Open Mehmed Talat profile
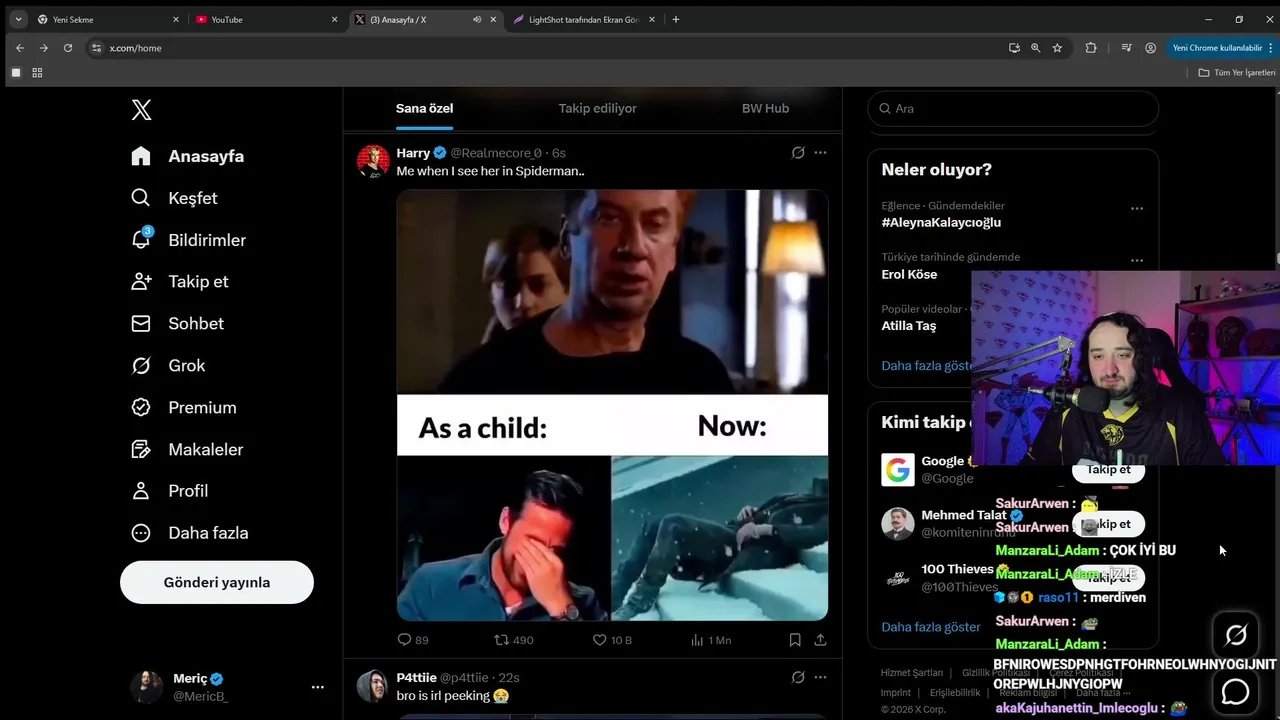The image size is (1280, 720). tap(963, 515)
